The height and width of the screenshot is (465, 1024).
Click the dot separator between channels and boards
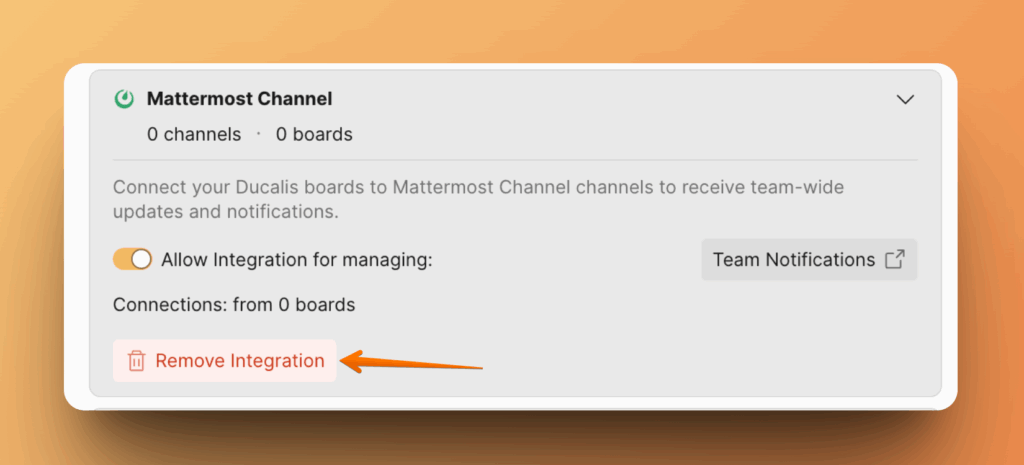click(x=258, y=133)
